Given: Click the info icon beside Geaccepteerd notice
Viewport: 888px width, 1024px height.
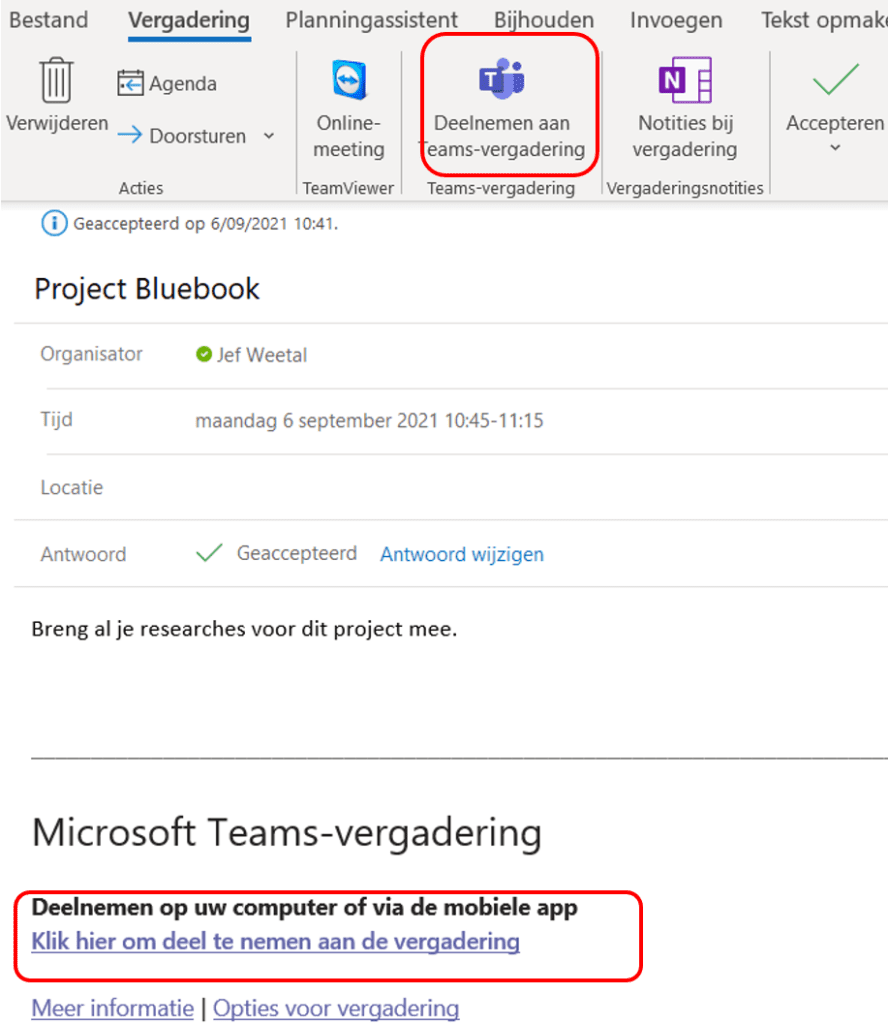Looking at the screenshot, I should point(54,223).
